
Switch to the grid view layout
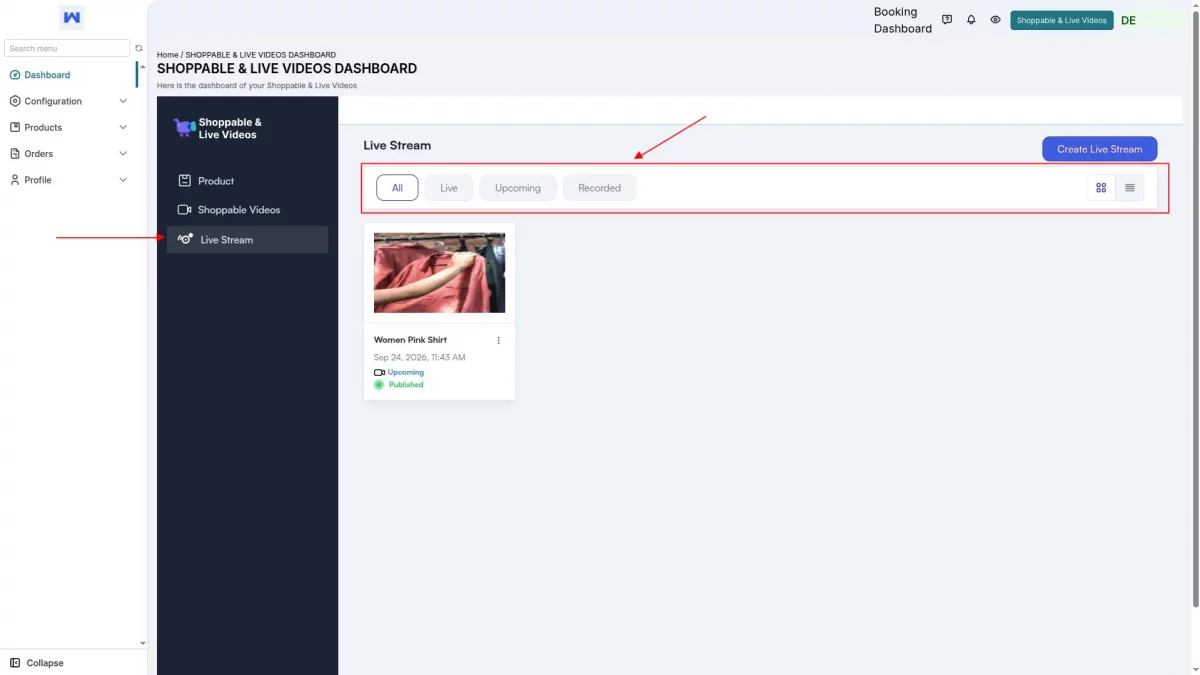pos(1101,188)
